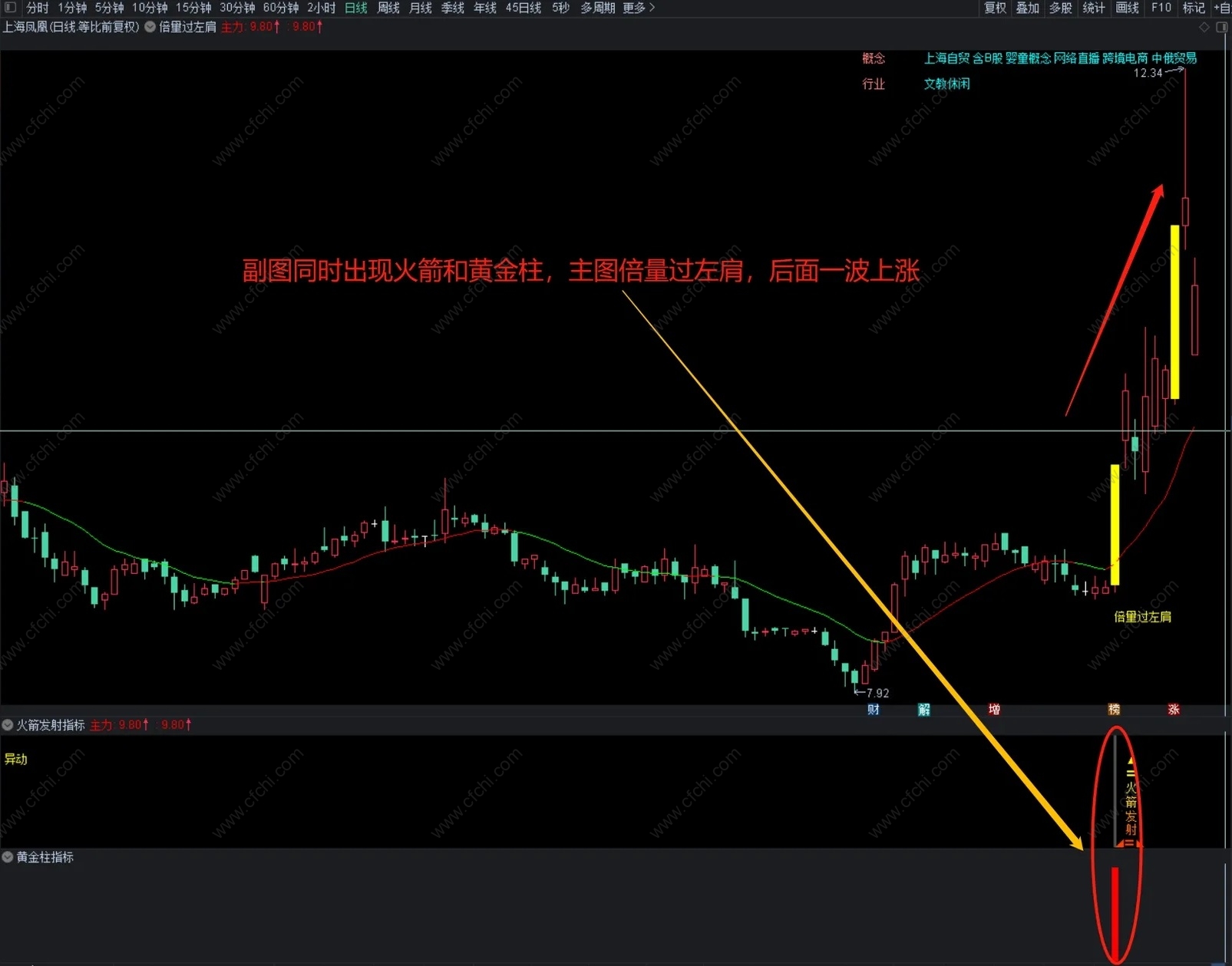Click the 7.92 low price label
This screenshot has width=1232, height=966.
877,693
